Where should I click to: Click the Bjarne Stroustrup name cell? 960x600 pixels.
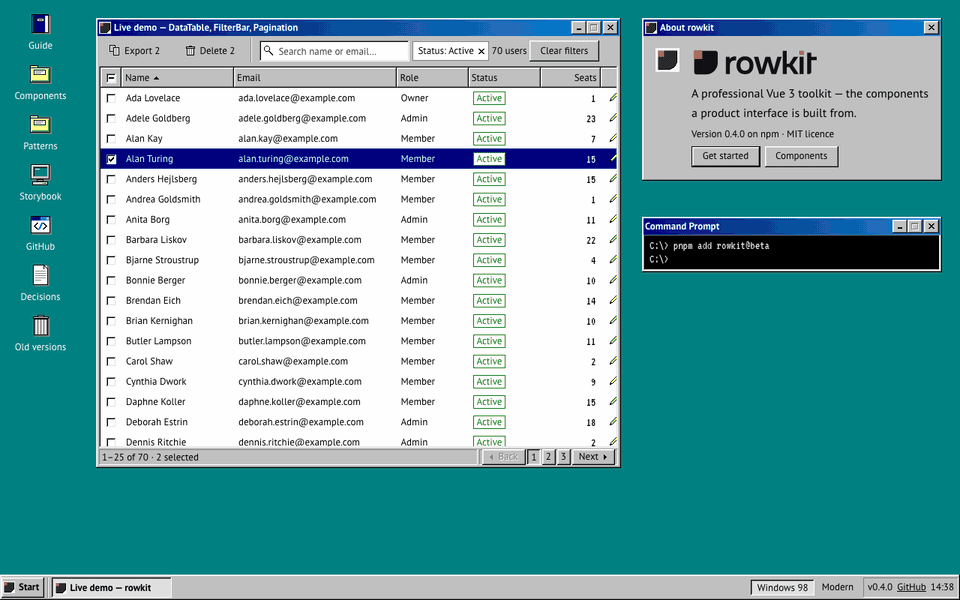[162, 260]
